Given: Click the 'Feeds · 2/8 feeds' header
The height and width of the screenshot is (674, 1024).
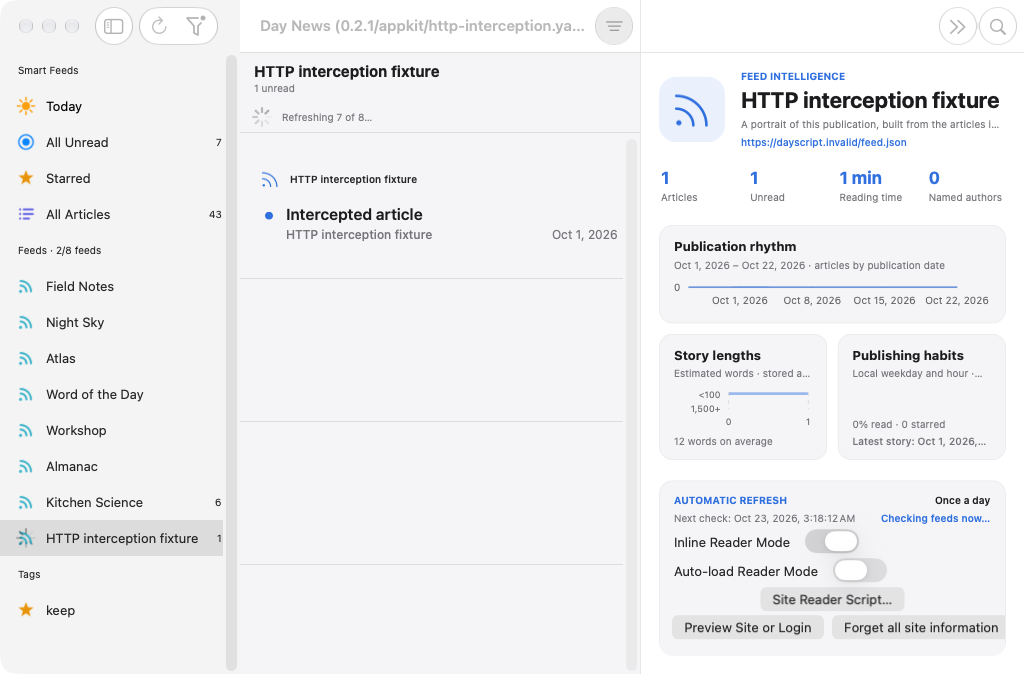Looking at the screenshot, I should 59,250.
